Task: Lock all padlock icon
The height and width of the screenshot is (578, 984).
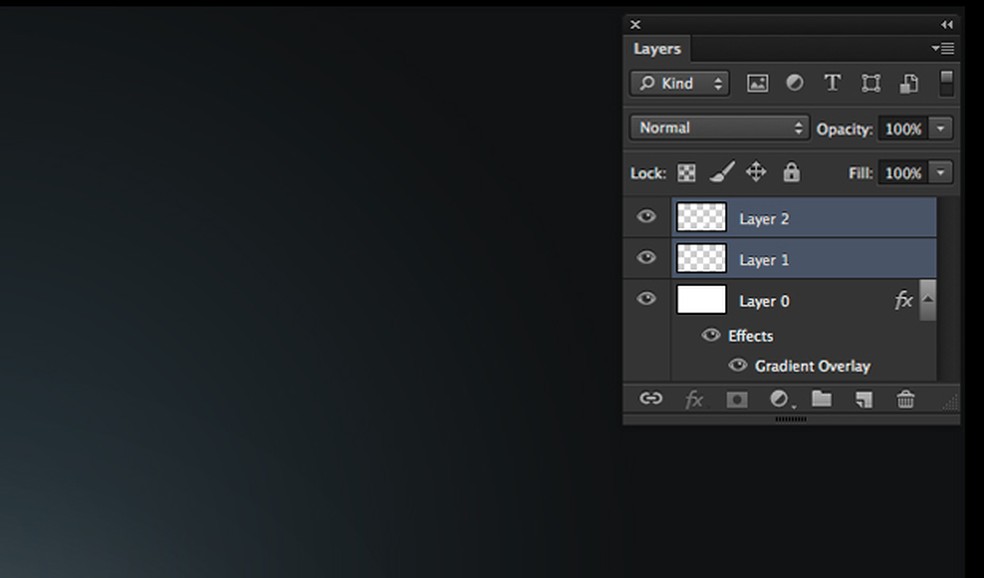Action: 791,172
